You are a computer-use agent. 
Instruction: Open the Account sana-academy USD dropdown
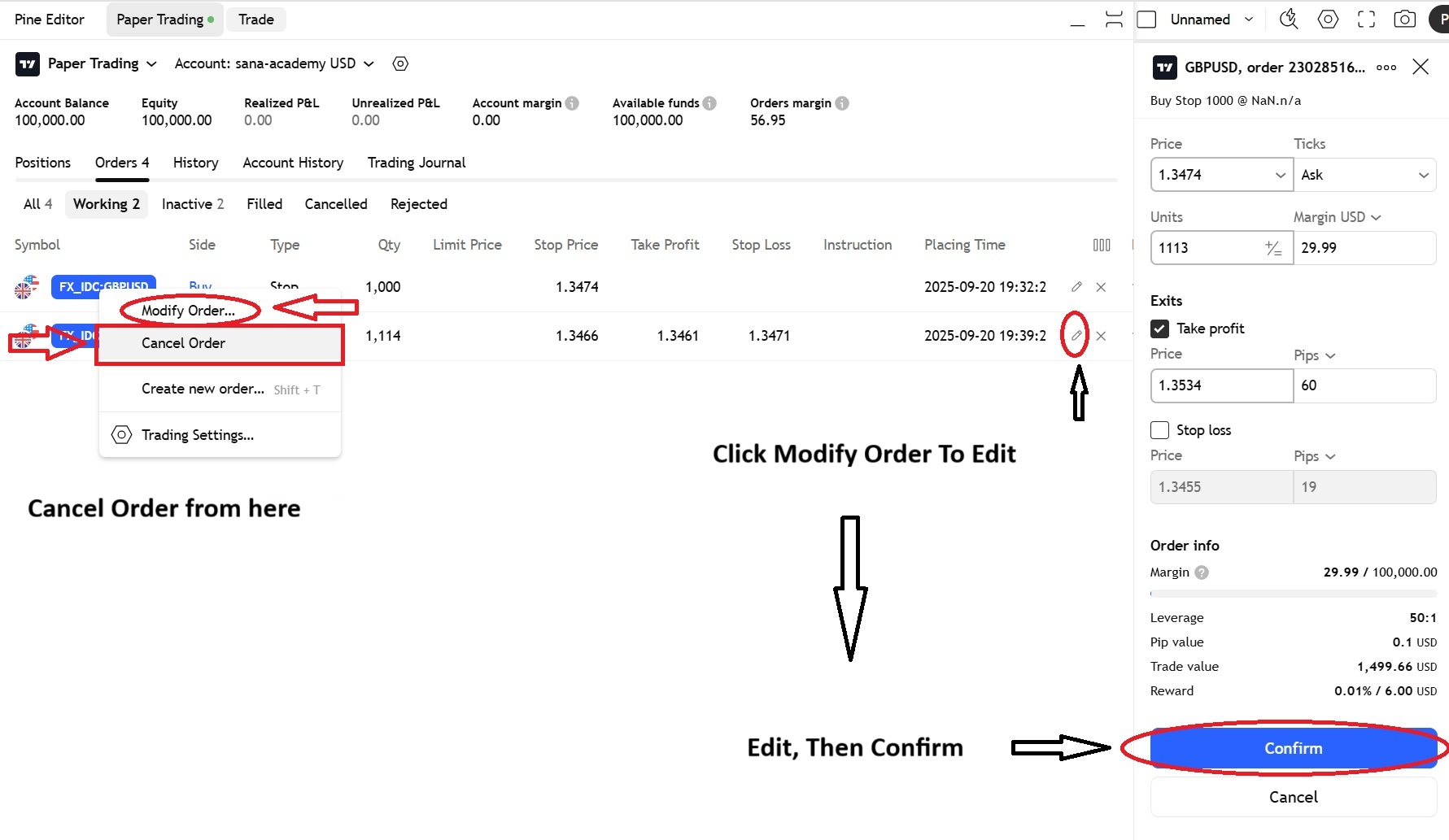[273, 63]
